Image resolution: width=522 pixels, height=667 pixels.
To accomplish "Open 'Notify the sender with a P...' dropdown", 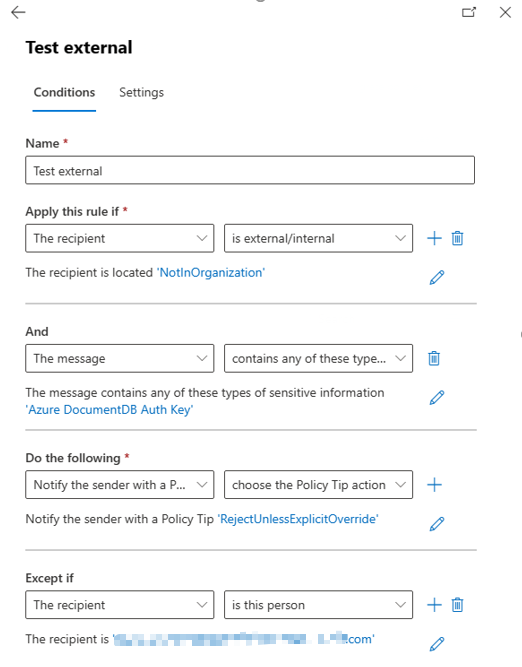I will pos(120,485).
